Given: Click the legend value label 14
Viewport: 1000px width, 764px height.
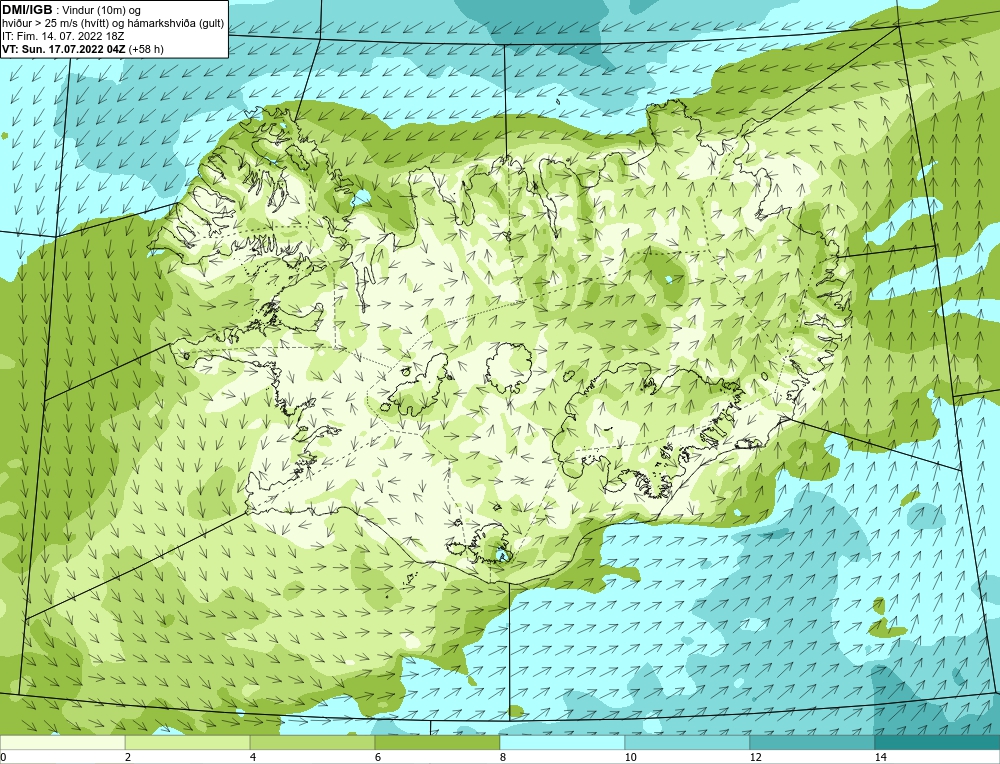Looking at the screenshot, I should (880, 757).
